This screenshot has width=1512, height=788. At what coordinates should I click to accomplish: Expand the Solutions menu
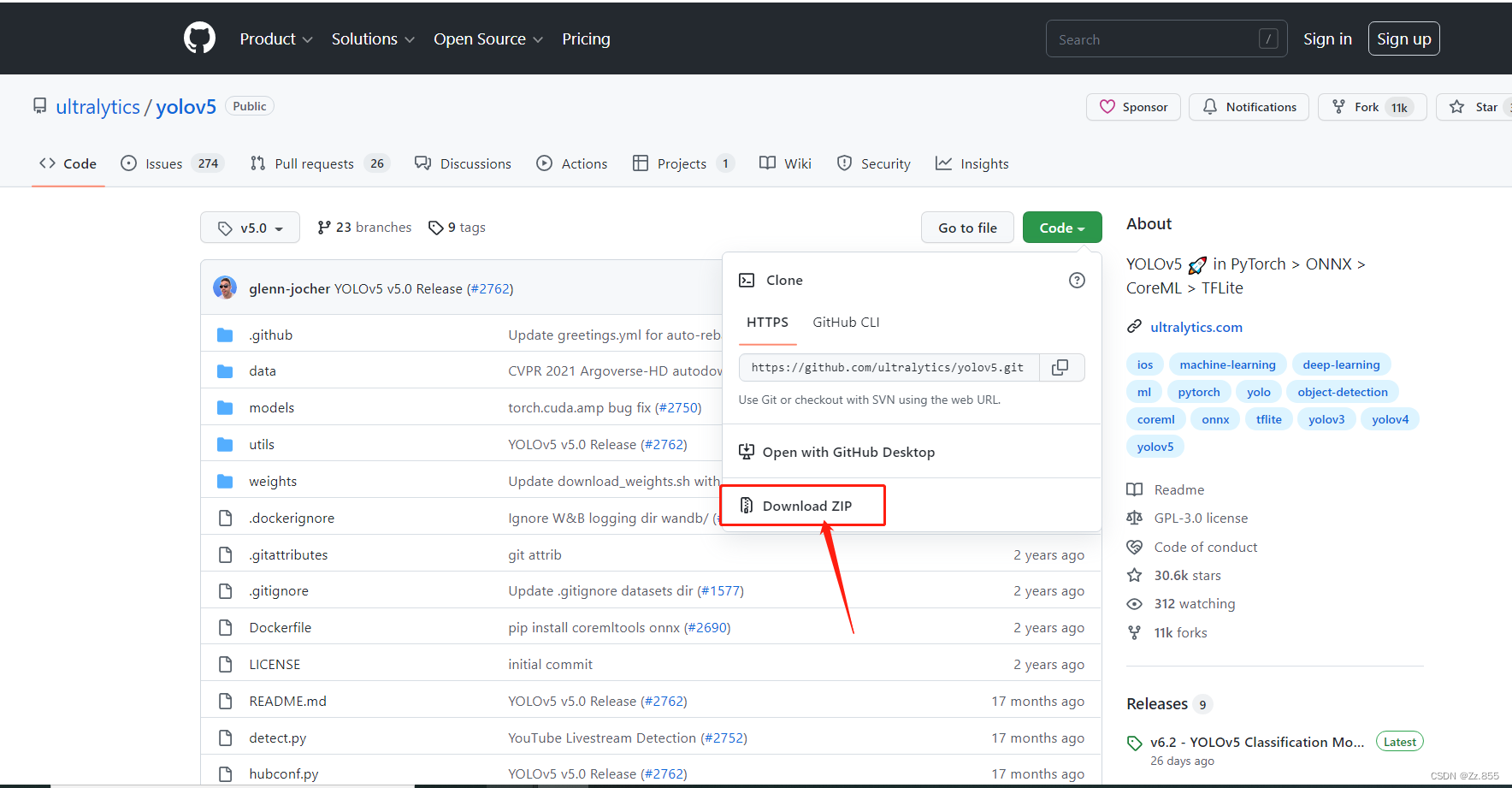click(x=373, y=39)
